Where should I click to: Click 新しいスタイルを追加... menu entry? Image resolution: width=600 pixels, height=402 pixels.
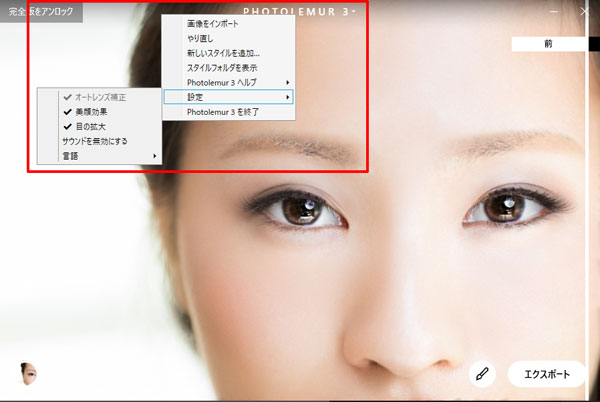coord(228,52)
